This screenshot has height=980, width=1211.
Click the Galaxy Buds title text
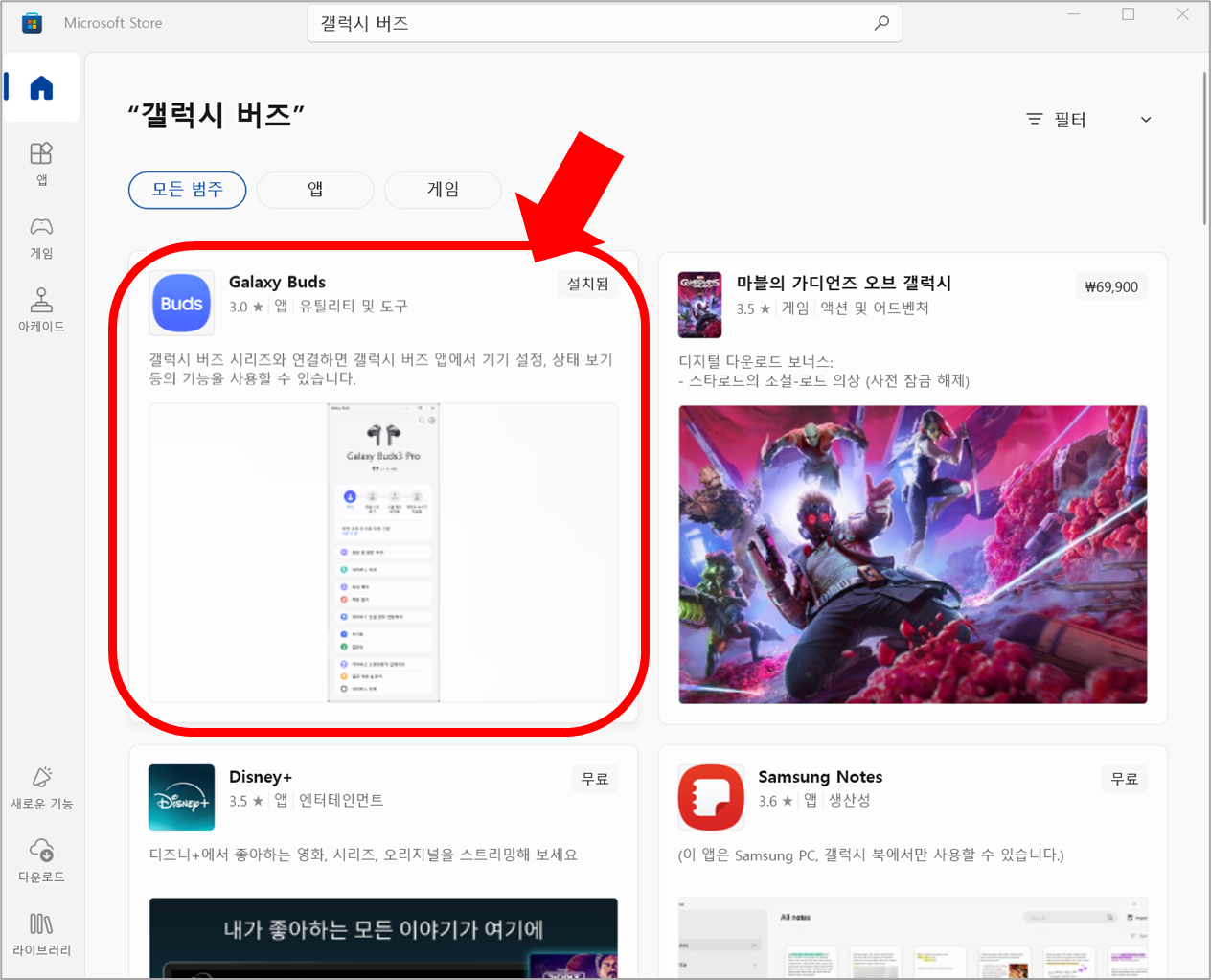pyautogui.click(x=278, y=282)
